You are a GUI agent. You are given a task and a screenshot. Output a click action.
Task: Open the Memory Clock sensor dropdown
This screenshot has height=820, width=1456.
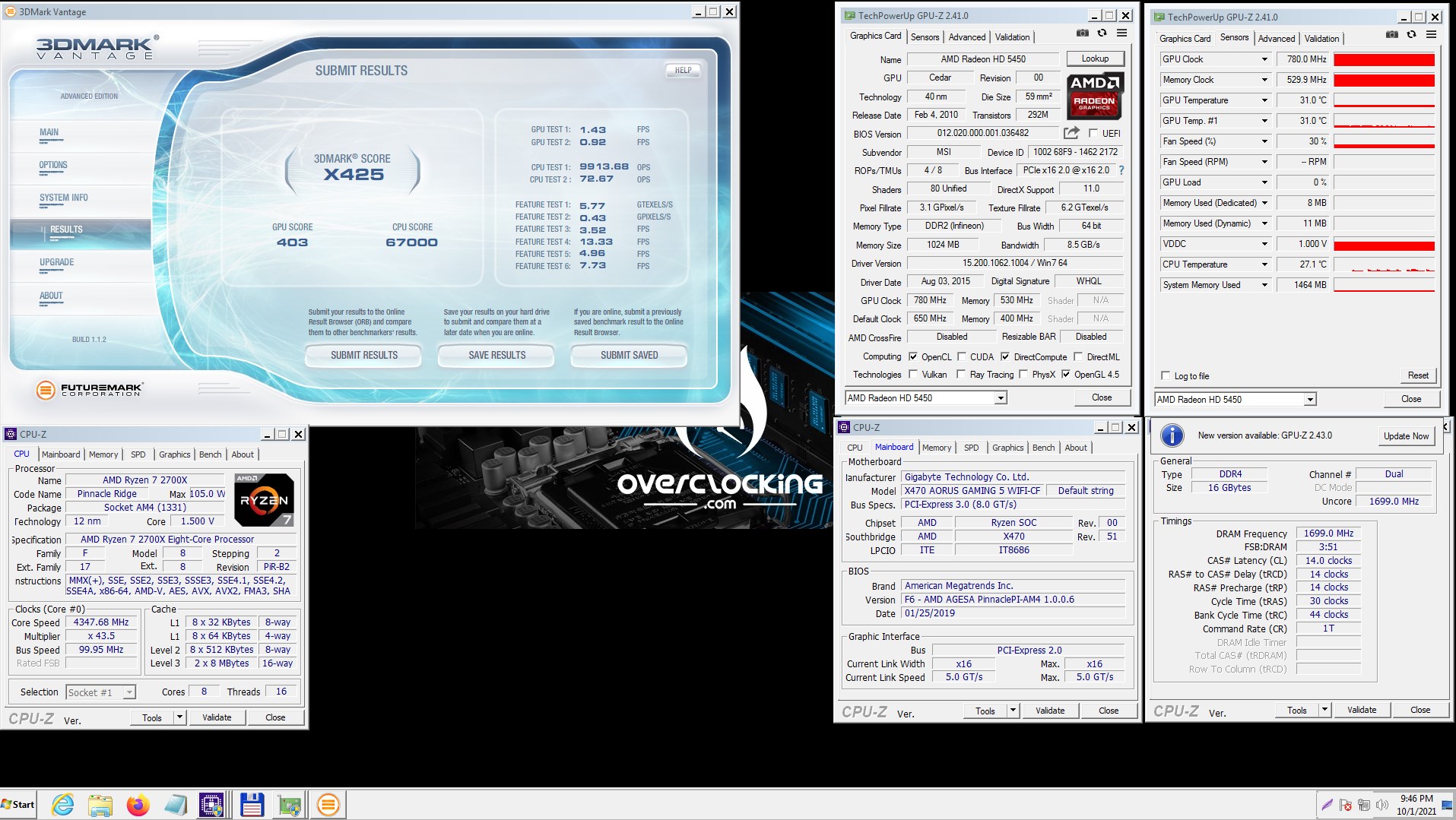click(x=1264, y=80)
